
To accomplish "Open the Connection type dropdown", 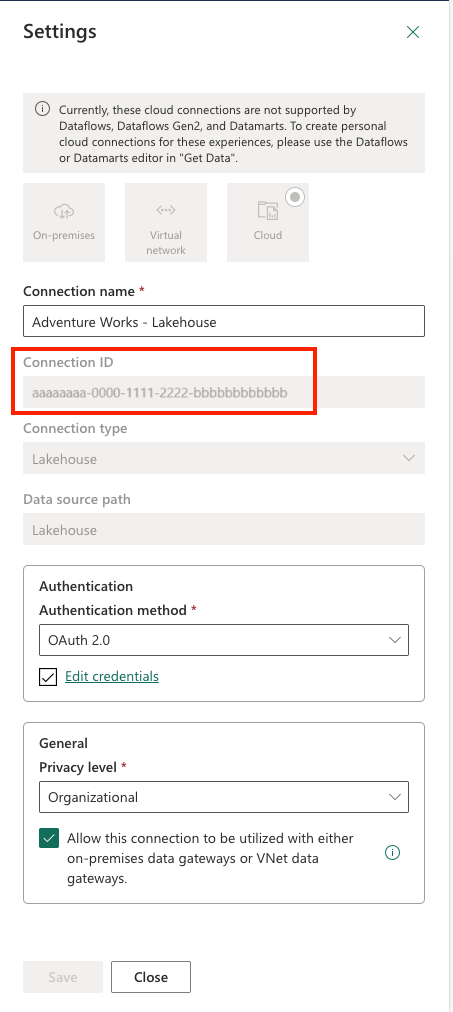I will 224,458.
